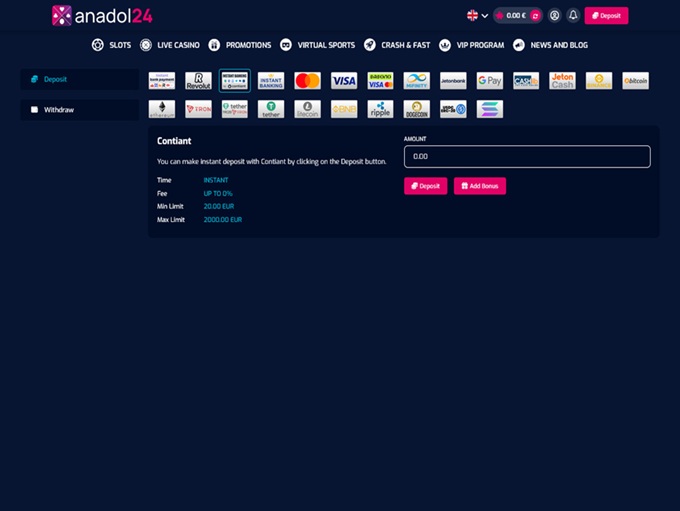Open the Slots menu
The image size is (680, 511).
point(112,45)
